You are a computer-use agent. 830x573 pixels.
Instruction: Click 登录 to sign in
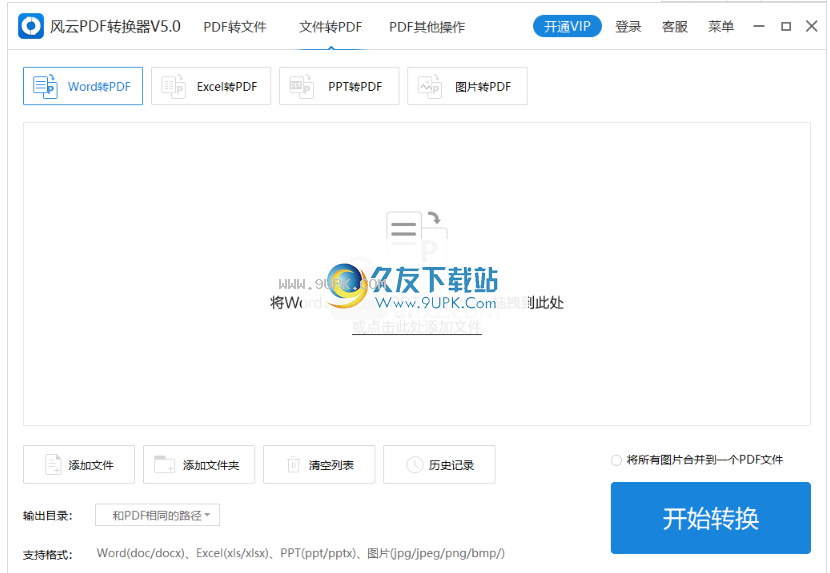[628, 26]
